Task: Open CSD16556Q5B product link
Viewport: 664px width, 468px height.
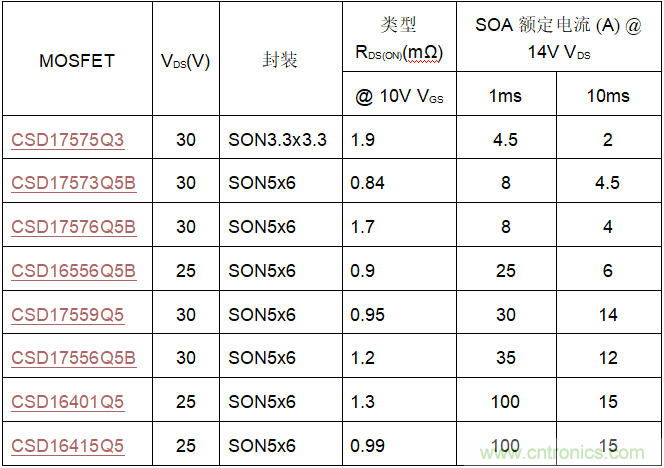Action: (x=73, y=271)
